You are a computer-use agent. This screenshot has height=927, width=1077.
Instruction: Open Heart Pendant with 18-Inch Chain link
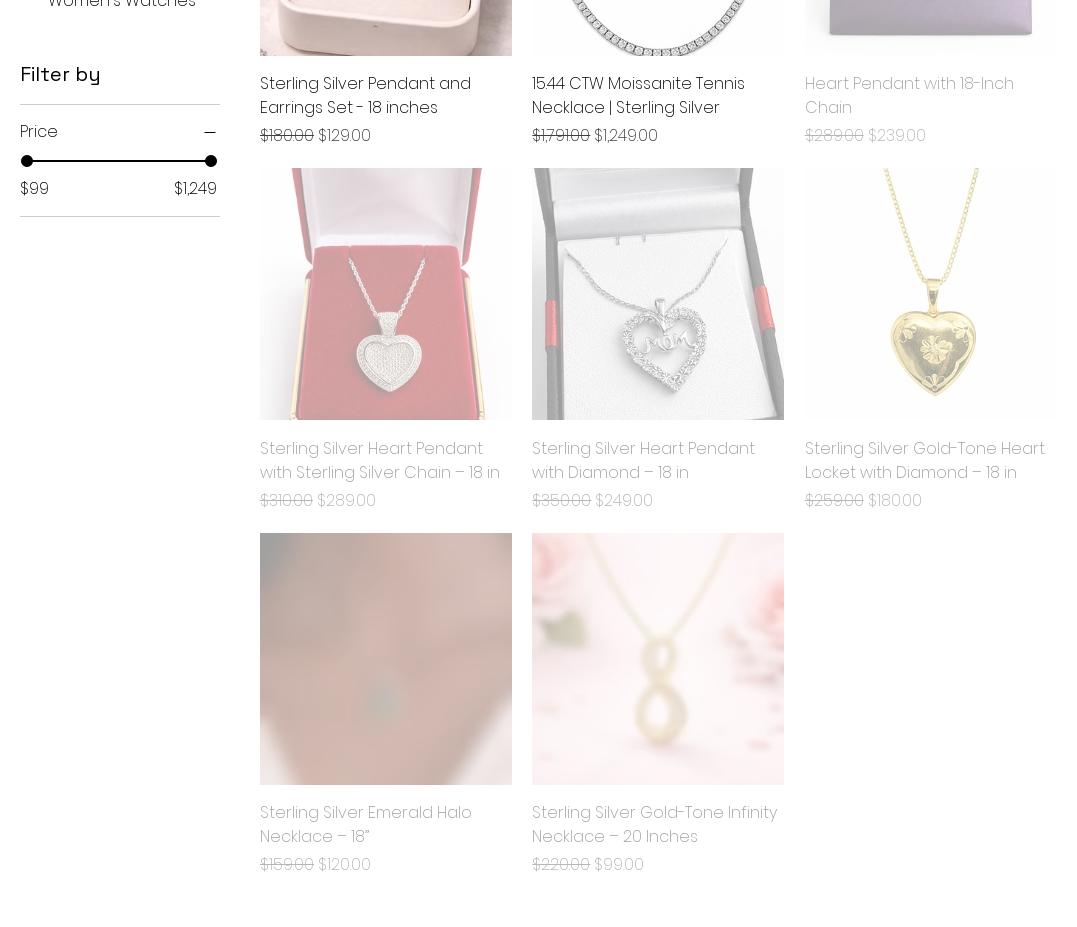[x=909, y=95]
